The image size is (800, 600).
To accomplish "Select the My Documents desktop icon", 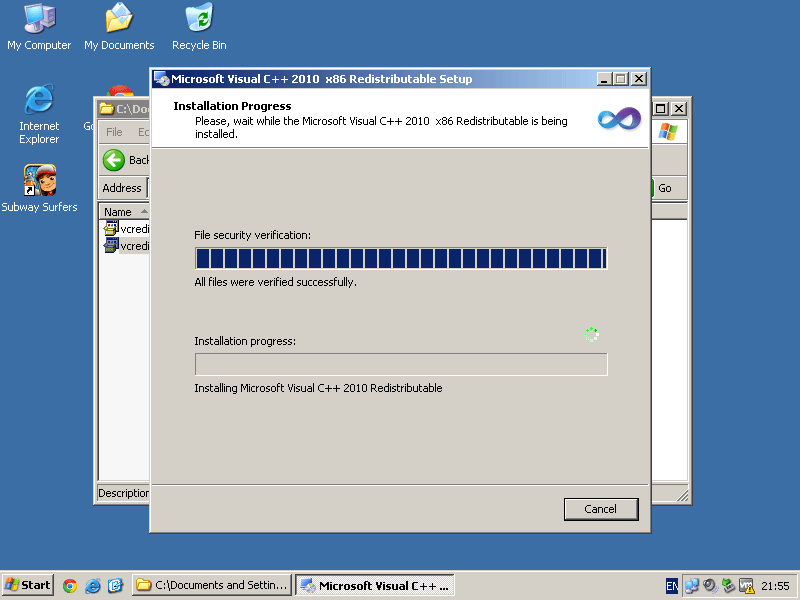I will (x=119, y=27).
